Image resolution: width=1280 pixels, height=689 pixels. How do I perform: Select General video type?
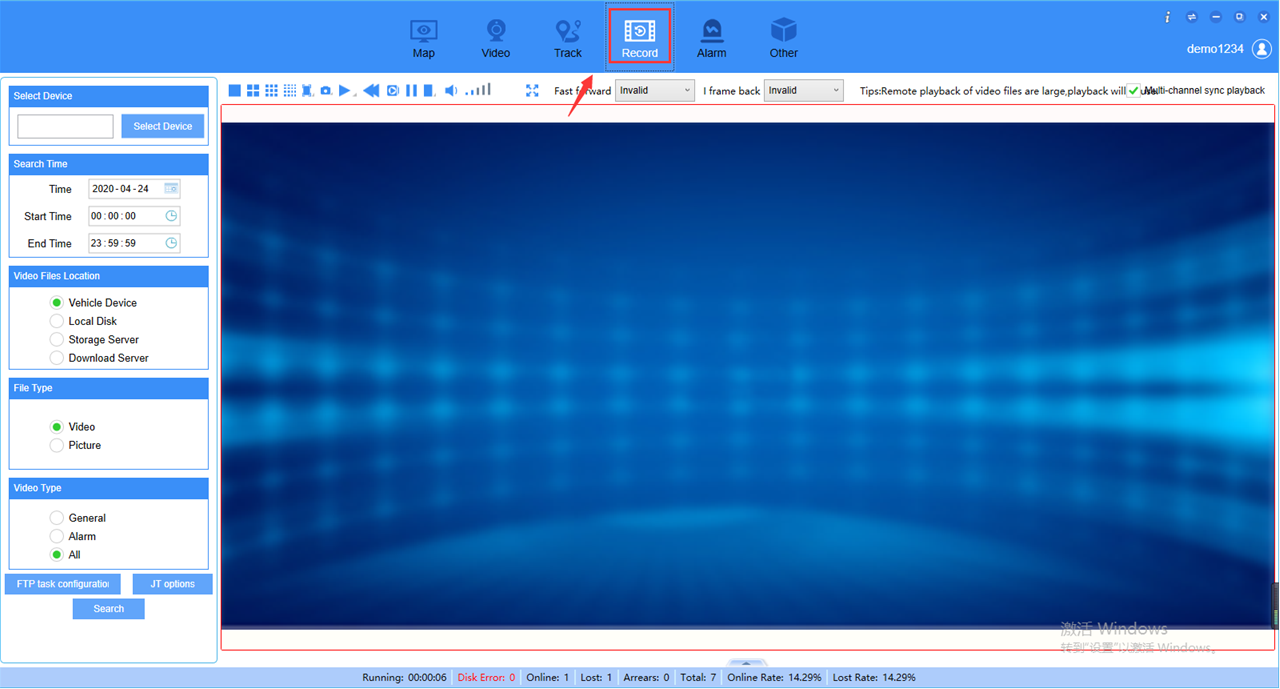(57, 518)
